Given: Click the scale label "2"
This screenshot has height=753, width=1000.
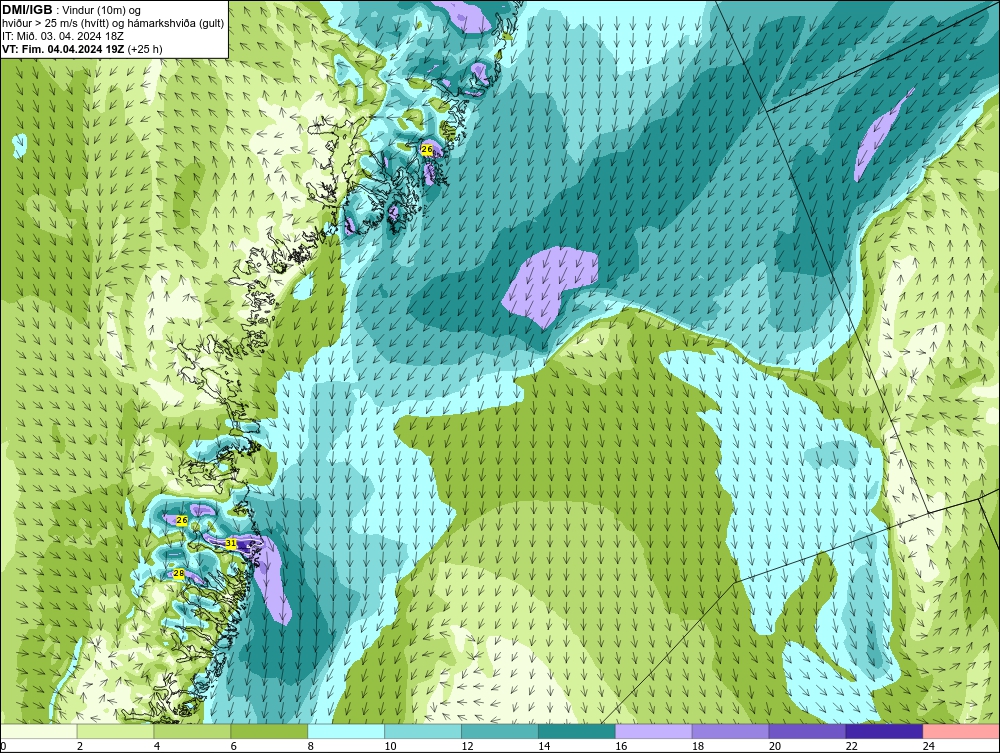Looking at the screenshot, I should pyautogui.click(x=80, y=746).
